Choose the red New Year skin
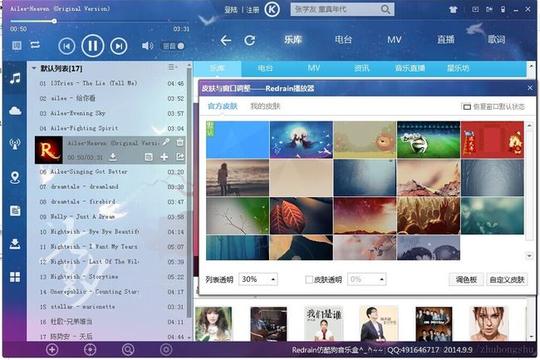 click(492, 140)
